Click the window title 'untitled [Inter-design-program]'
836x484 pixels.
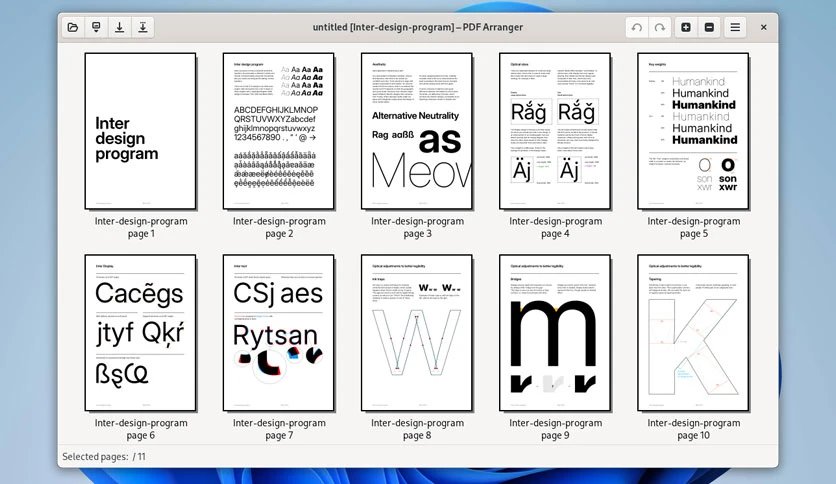click(x=383, y=27)
